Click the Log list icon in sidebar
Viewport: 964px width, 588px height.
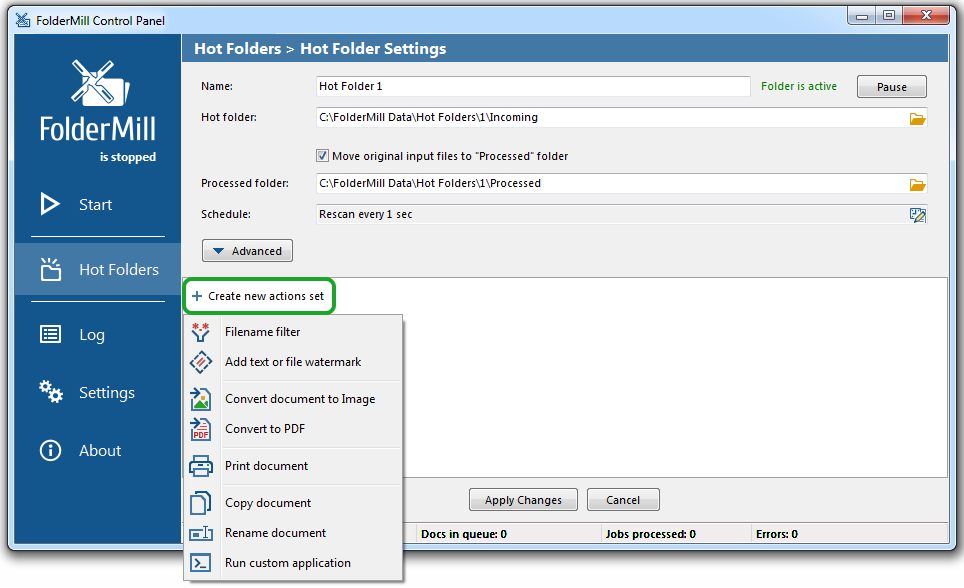[50, 335]
